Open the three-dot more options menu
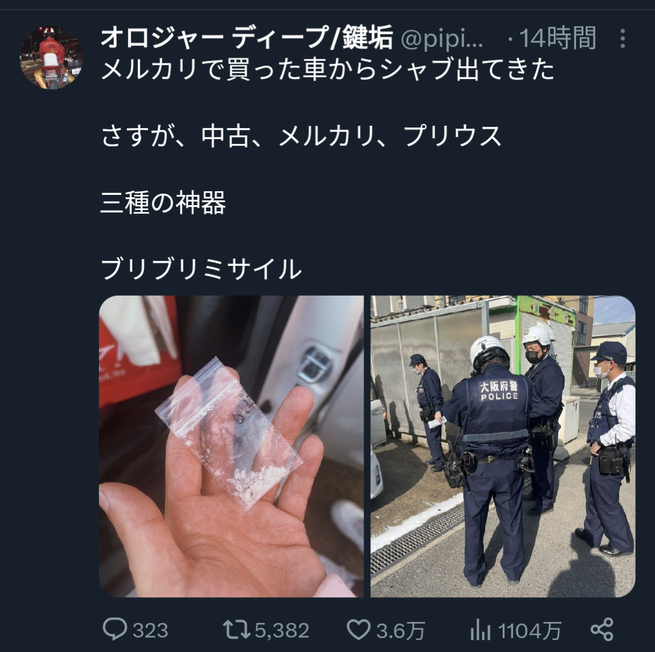This screenshot has width=655, height=652. click(622, 38)
